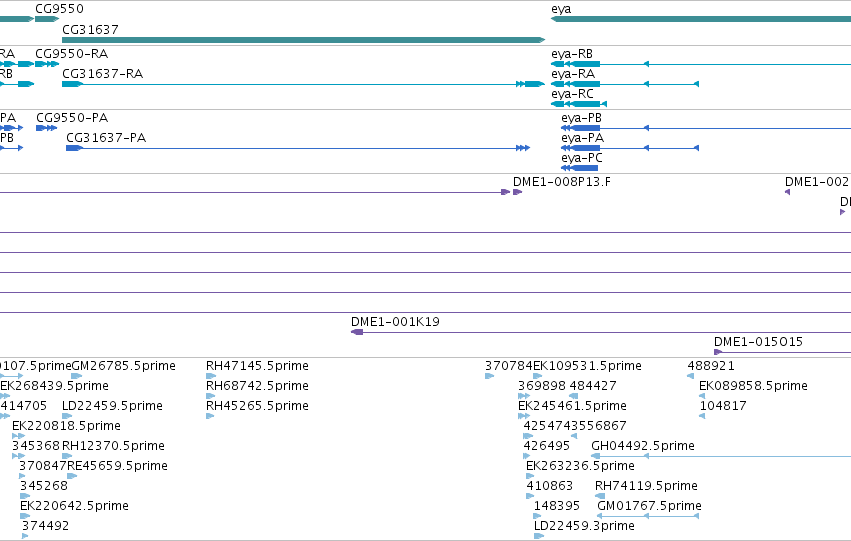This screenshot has height=541, width=851.
Task: Click the GM01767.5prime EST line glyph
Action: 648,516
